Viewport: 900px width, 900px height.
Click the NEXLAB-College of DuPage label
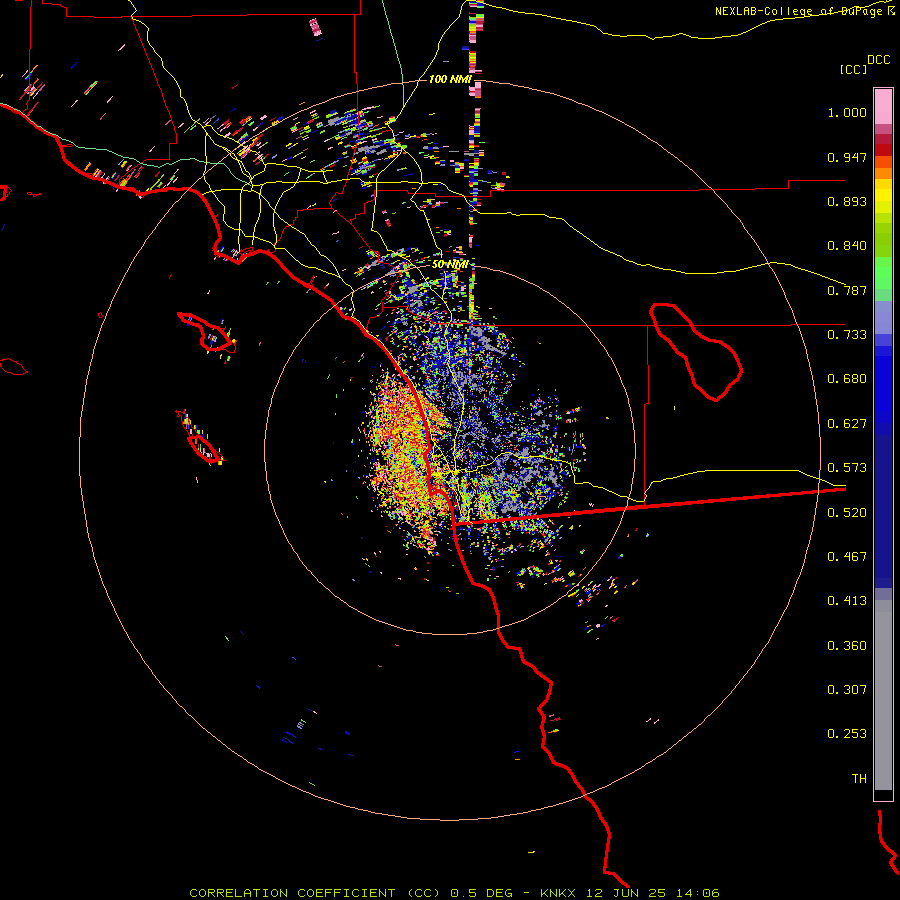pyautogui.click(x=804, y=11)
